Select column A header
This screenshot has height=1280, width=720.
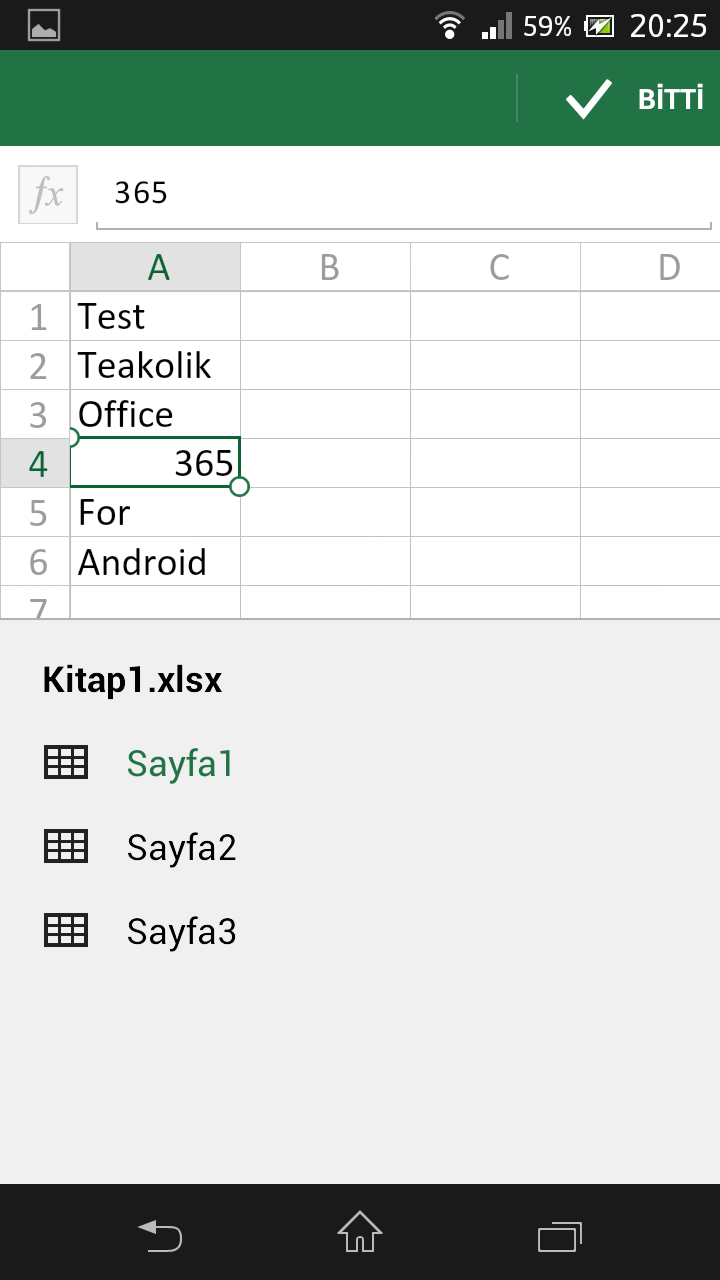point(155,267)
